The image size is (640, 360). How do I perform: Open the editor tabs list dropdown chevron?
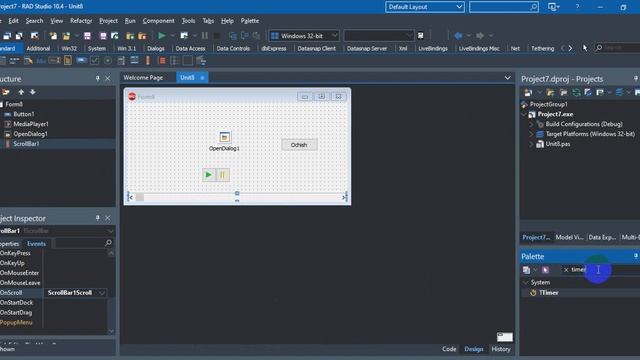(x=507, y=78)
